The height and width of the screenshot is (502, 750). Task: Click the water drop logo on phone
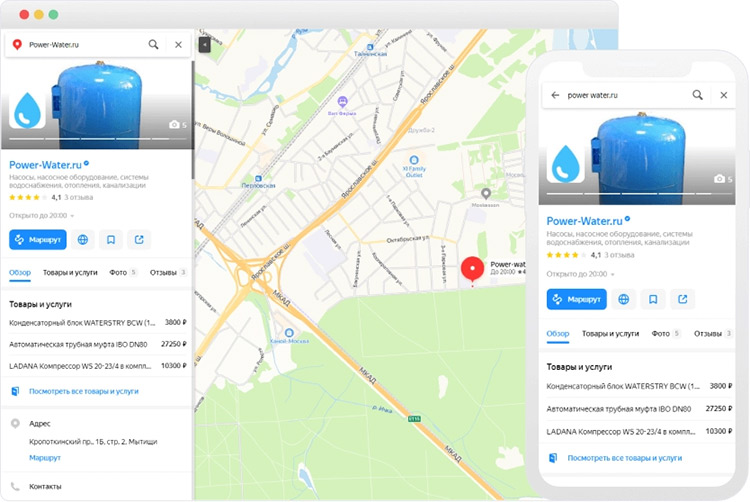[x=566, y=164]
